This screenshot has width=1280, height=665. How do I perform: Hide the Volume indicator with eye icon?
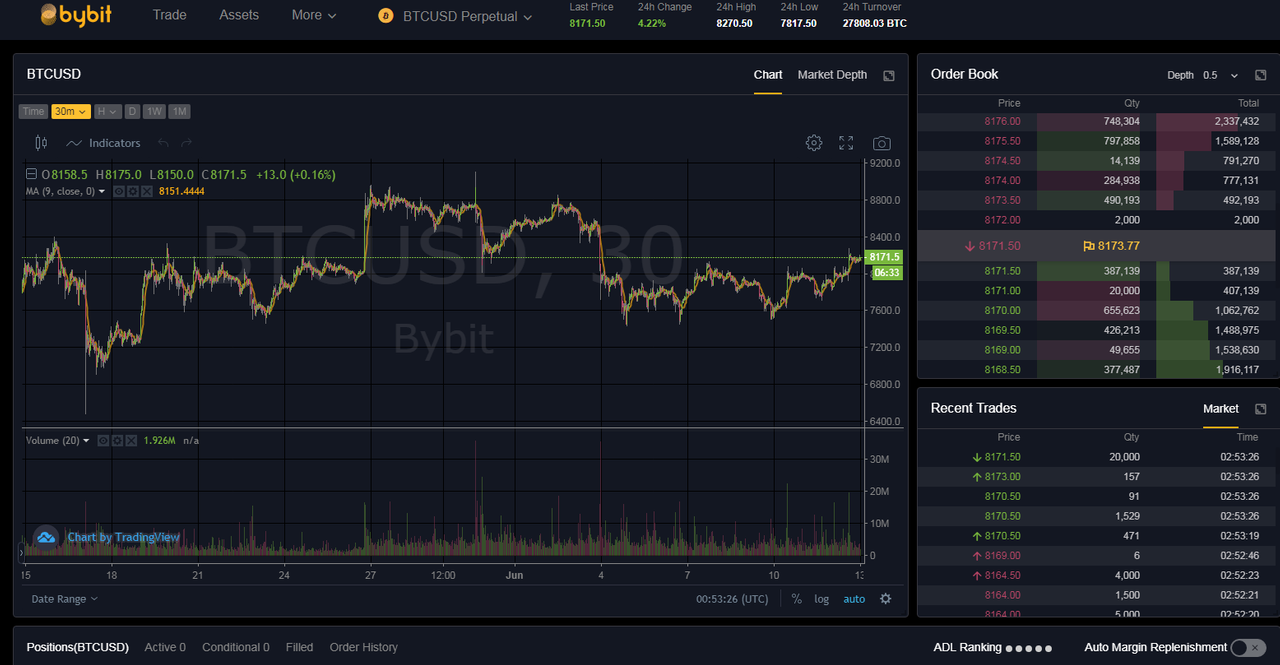click(x=102, y=440)
